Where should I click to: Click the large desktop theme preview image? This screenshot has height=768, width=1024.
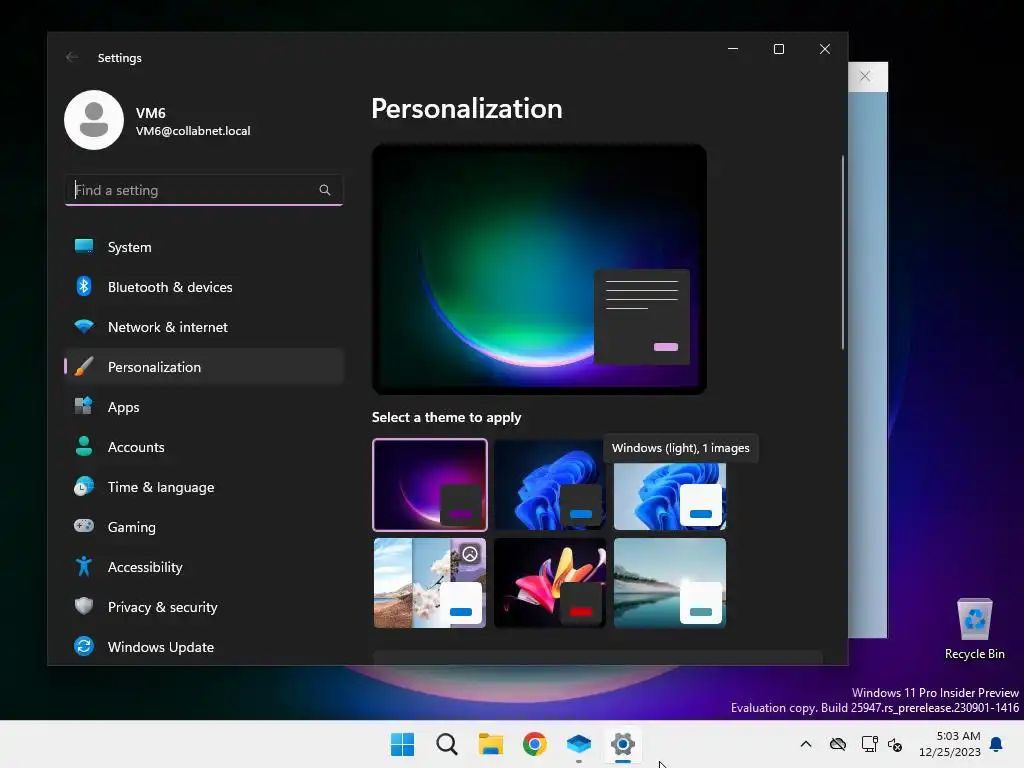(x=539, y=269)
